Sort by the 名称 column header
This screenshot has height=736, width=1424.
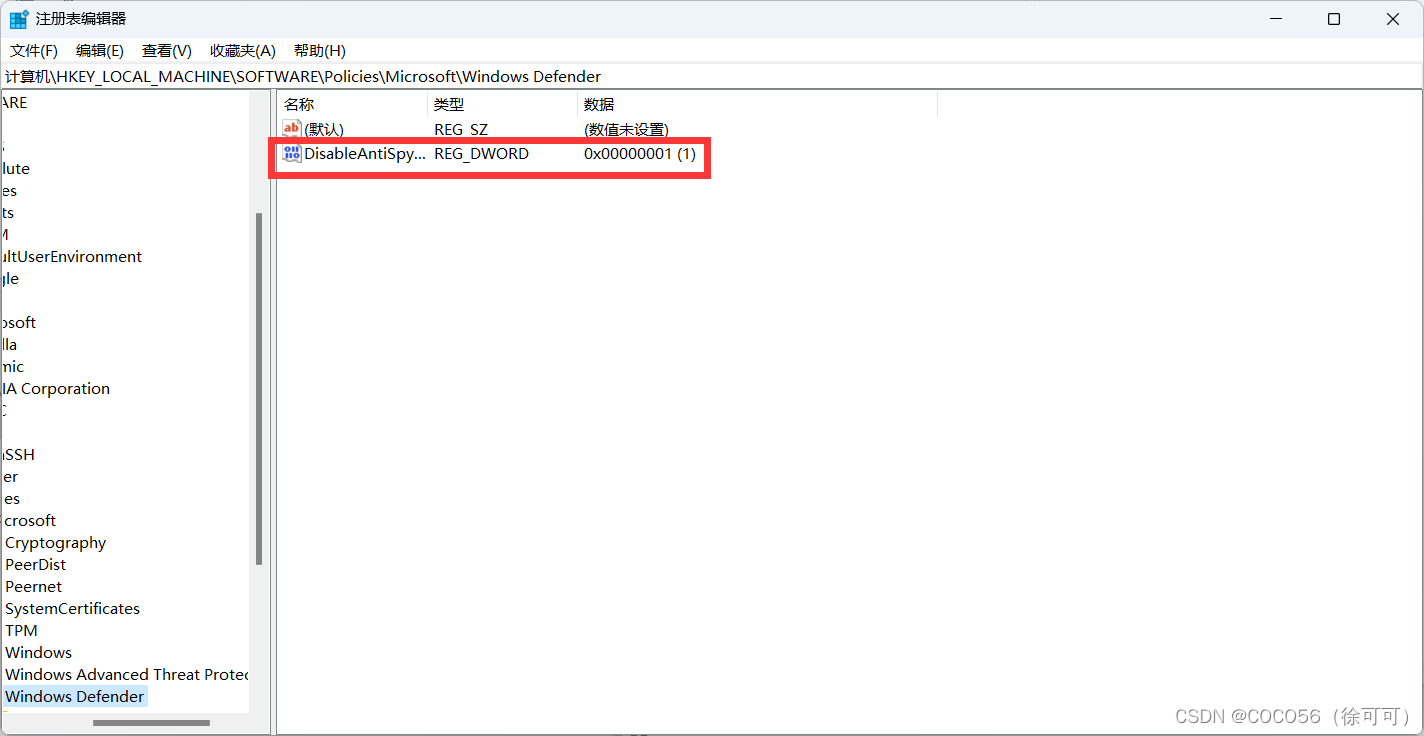352,104
